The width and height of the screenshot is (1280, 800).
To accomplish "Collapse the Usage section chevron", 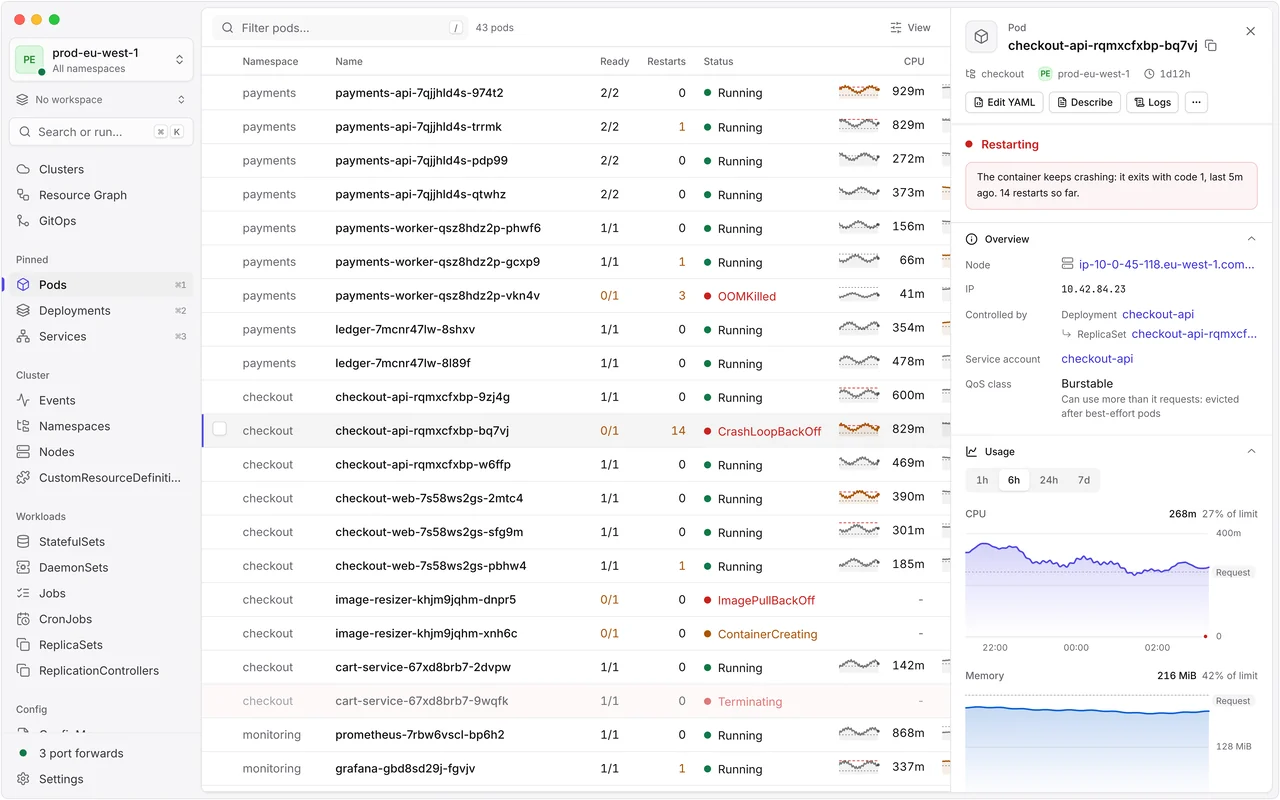I will (1251, 452).
